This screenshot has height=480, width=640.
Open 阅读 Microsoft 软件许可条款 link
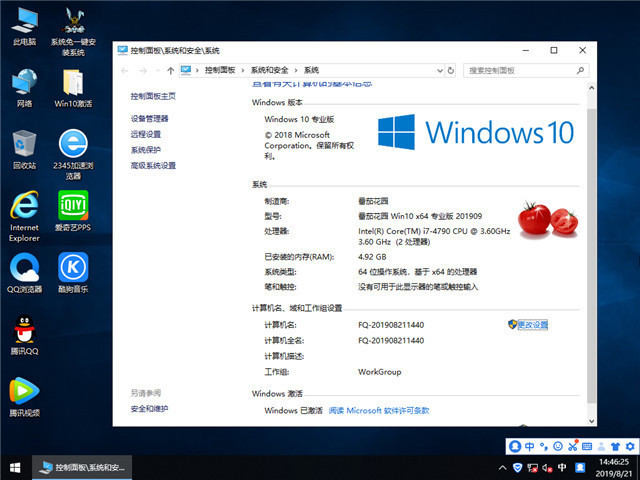[379, 410]
